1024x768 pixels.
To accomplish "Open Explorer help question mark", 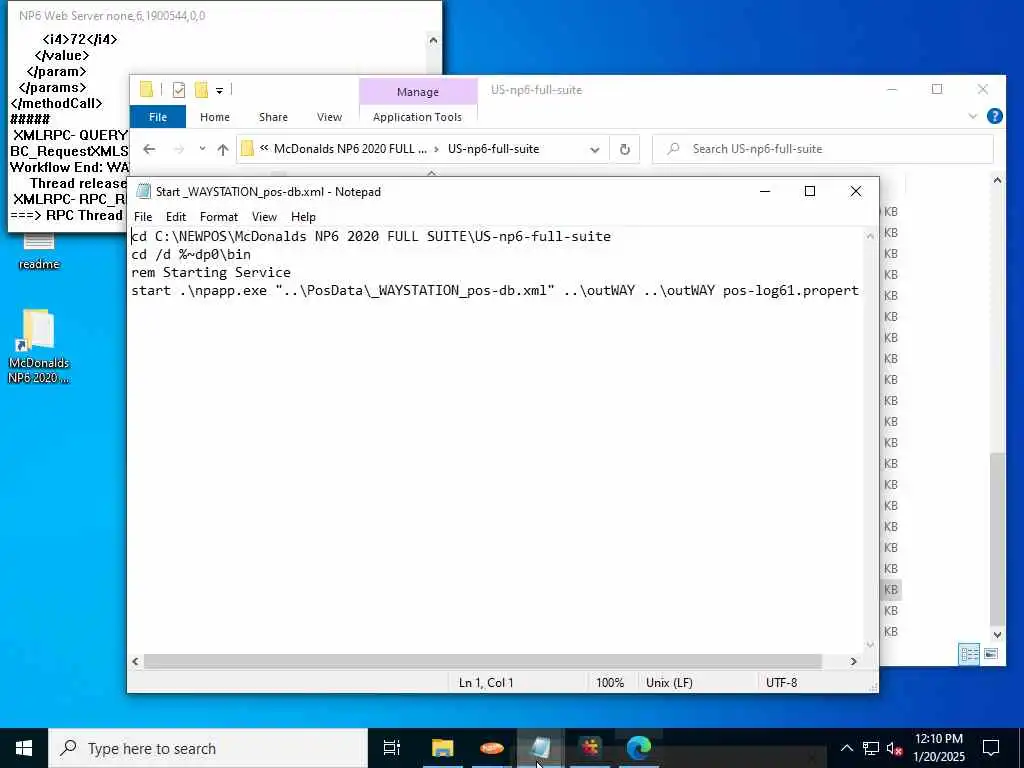I will 994,116.
